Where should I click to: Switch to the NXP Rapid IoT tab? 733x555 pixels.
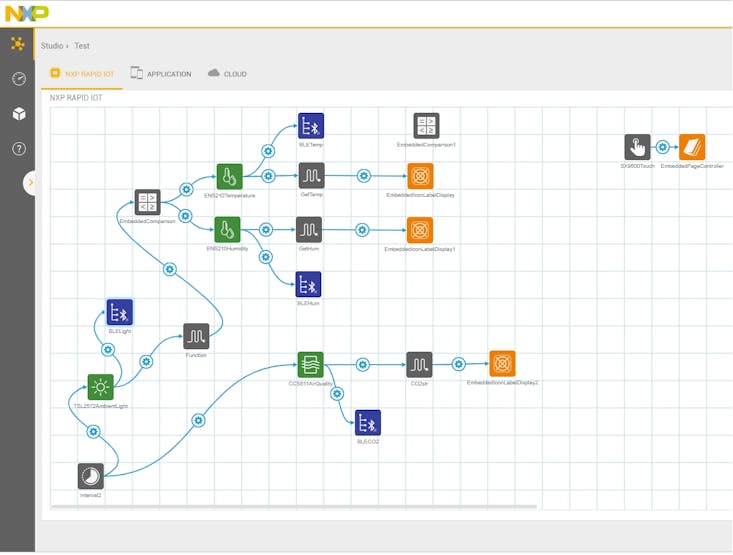tap(82, 74)
